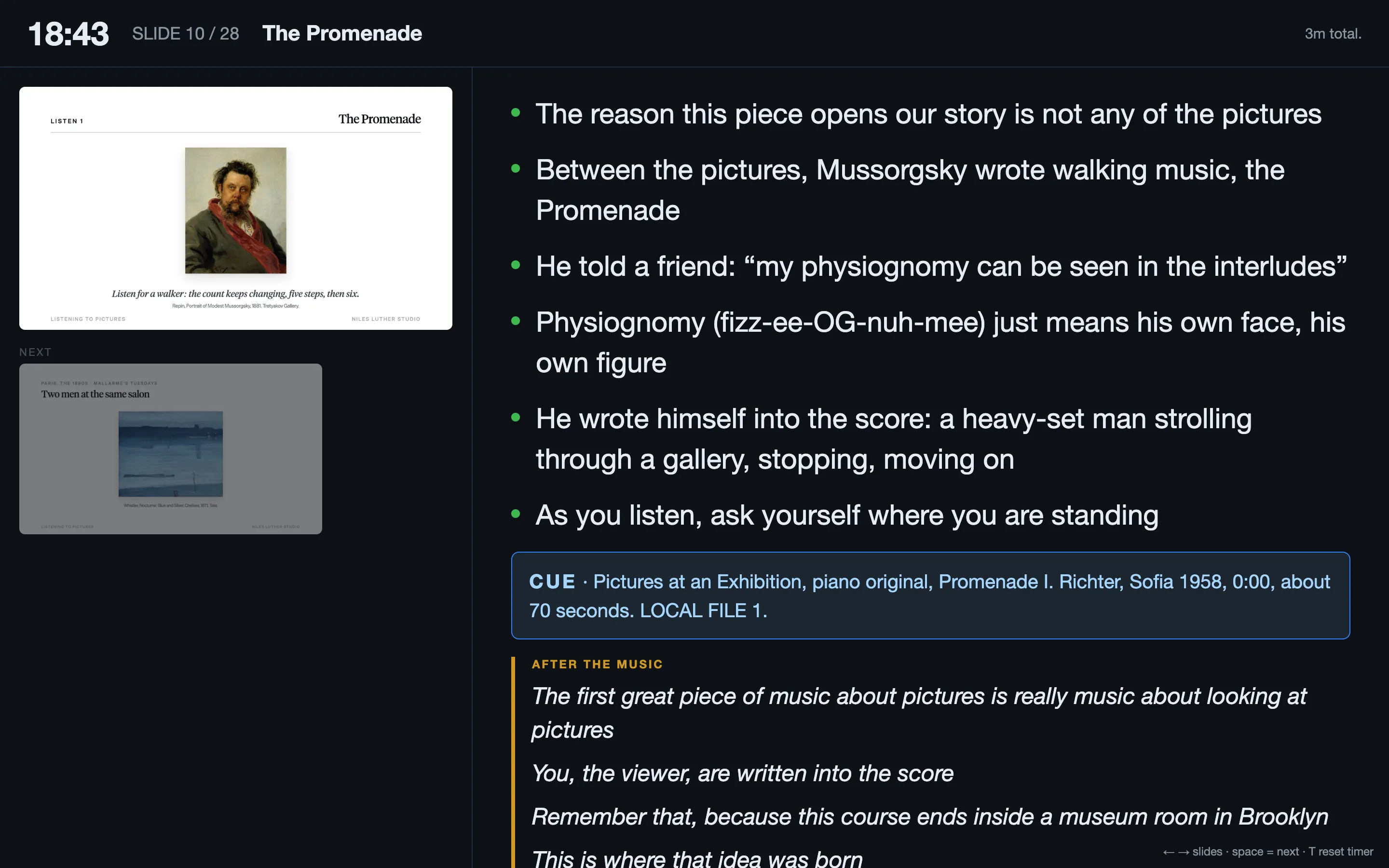Click the green bullet dot before Between the pictures
This screenshot has height=868, width=1389.
(x=516, y=169)
